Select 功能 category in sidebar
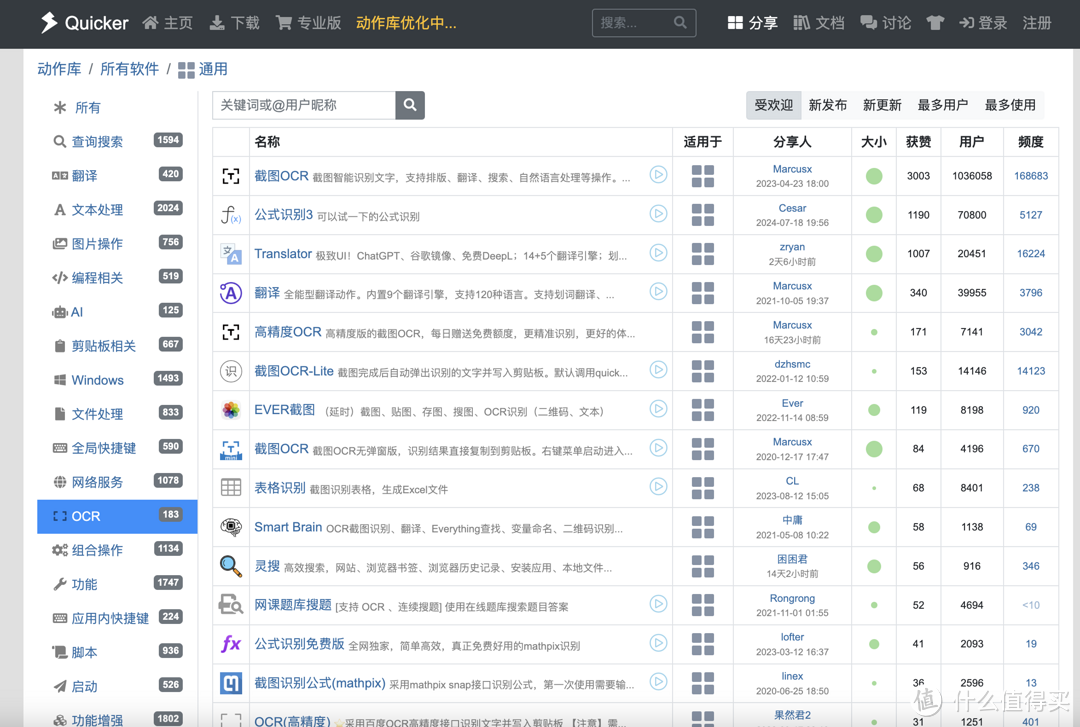The height and width of the screenshot is (727, 1080). (x=117, y=584)
